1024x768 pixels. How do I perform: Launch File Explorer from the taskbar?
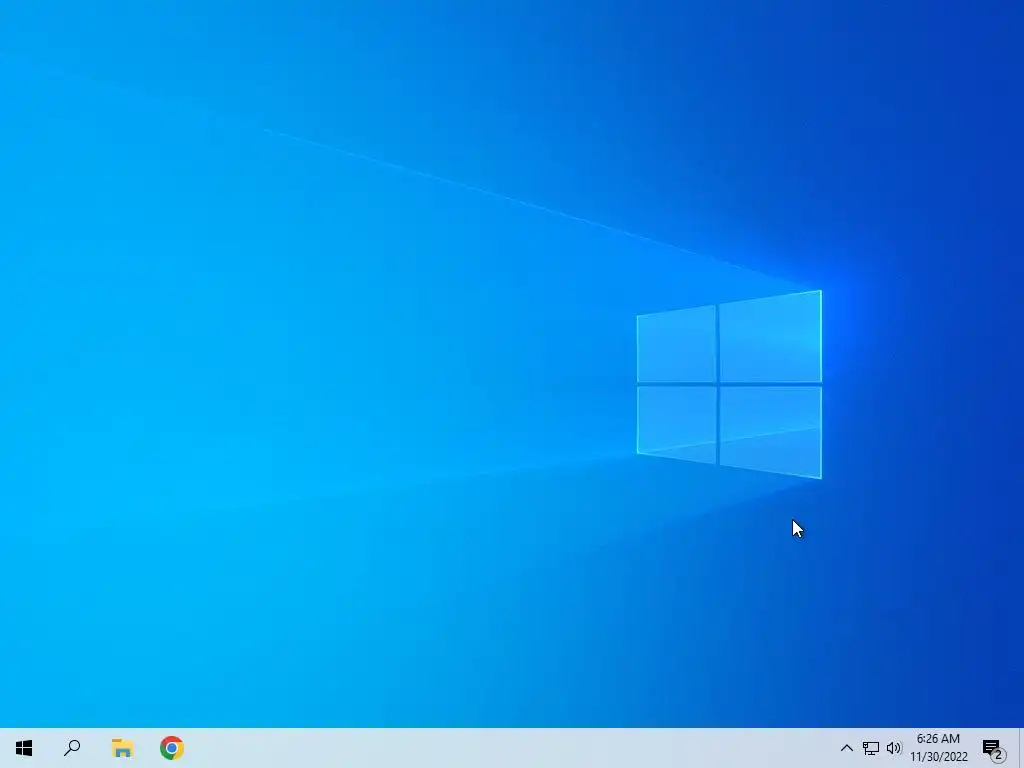coord(122,748)
